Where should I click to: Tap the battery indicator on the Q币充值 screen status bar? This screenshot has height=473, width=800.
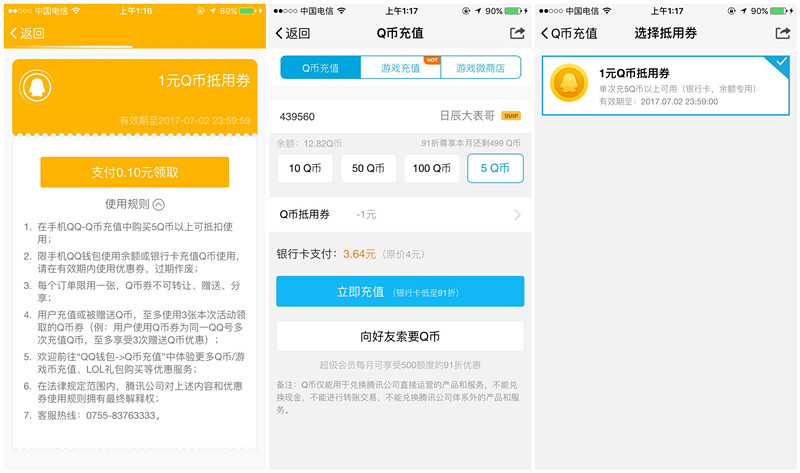pyautogui.click(x=514, y=11)
